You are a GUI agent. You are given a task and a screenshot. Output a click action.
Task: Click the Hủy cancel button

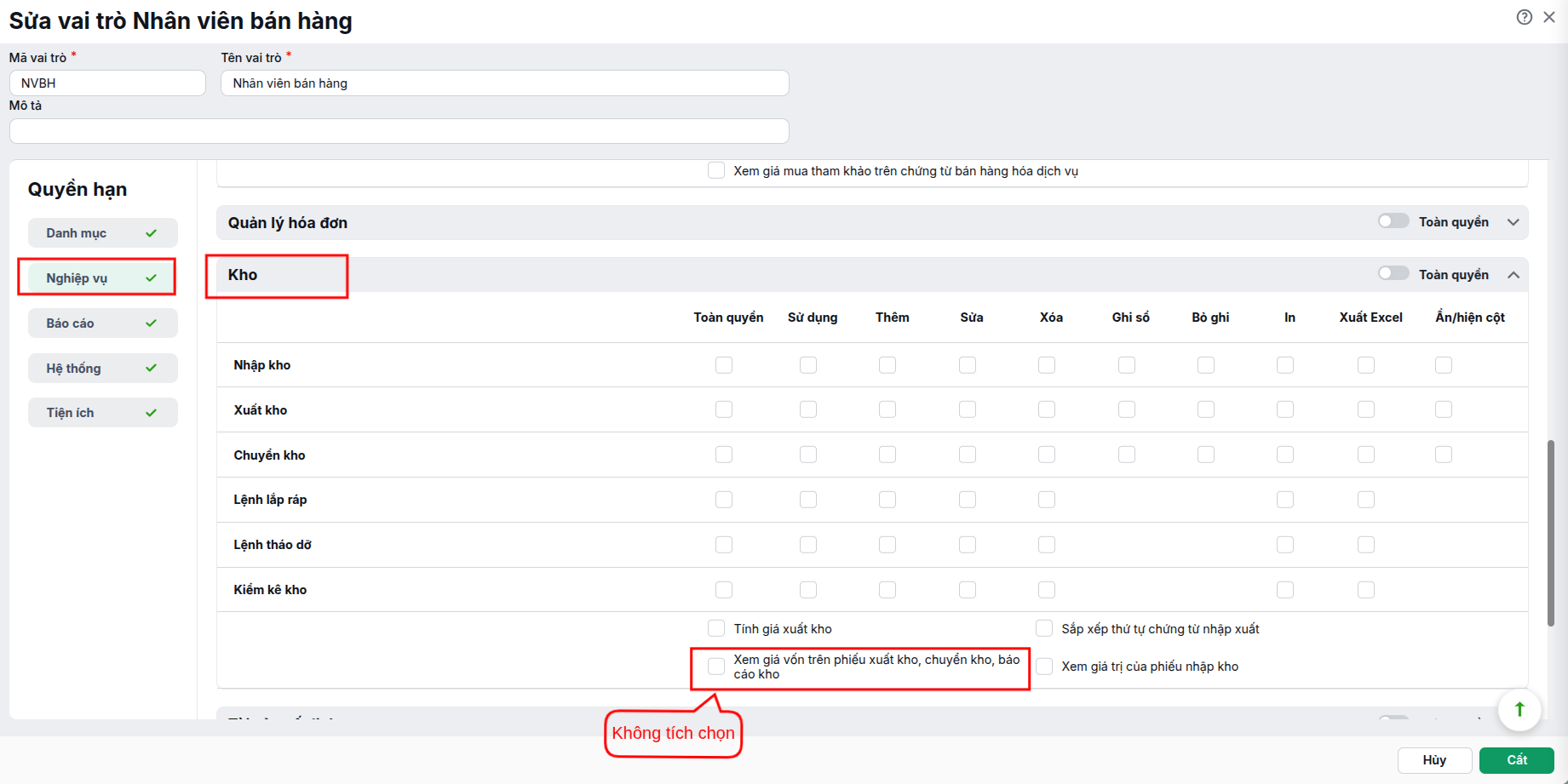tap(1434, 760)
